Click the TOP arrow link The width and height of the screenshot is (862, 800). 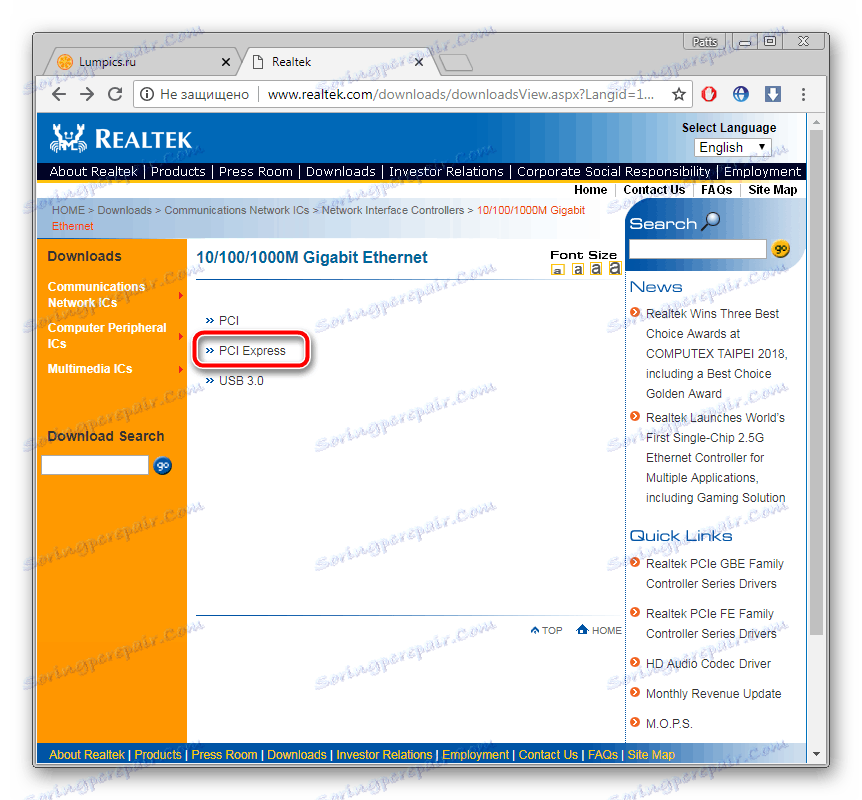[x=546, y=630]
